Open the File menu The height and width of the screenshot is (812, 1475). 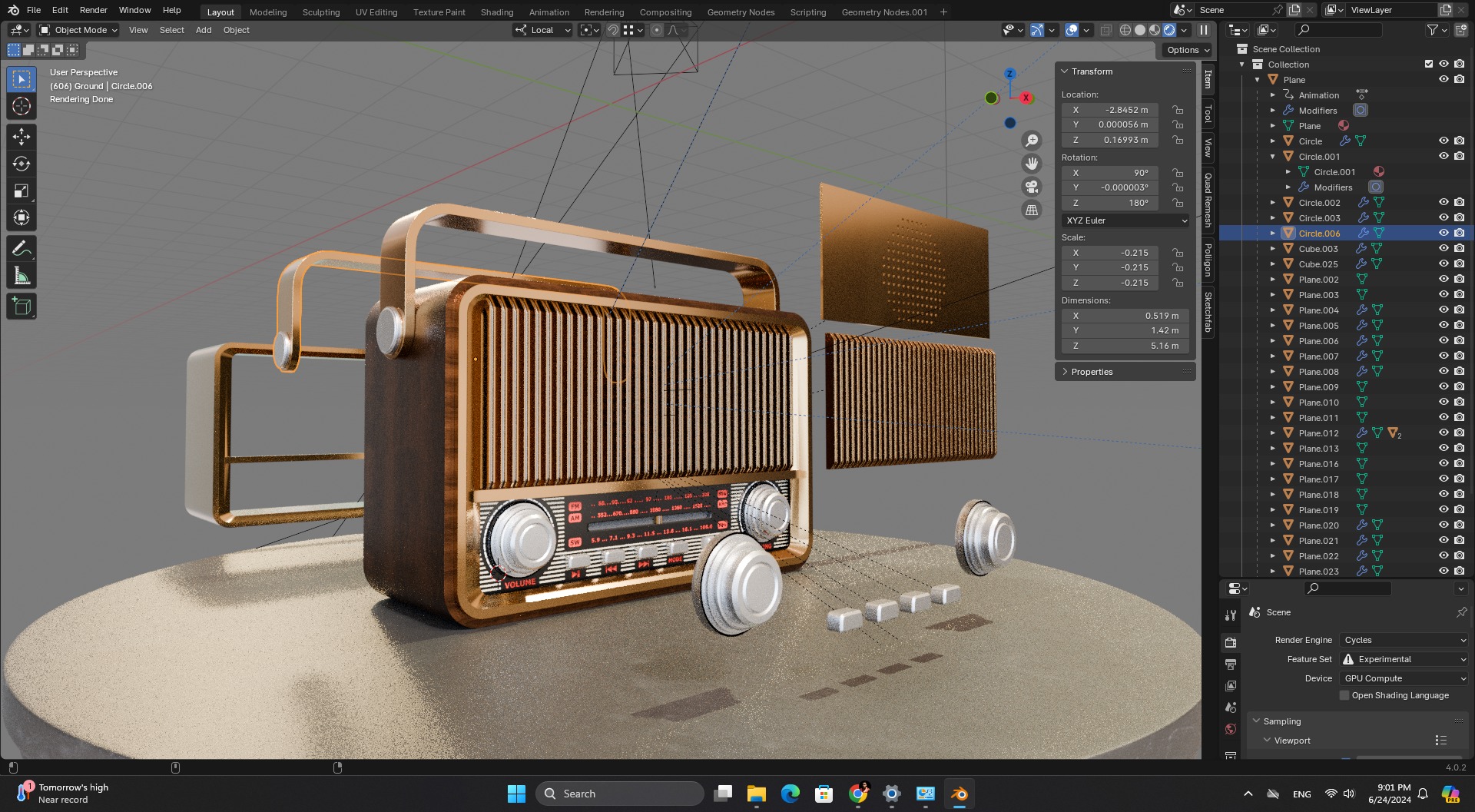[x=34, y=10]
